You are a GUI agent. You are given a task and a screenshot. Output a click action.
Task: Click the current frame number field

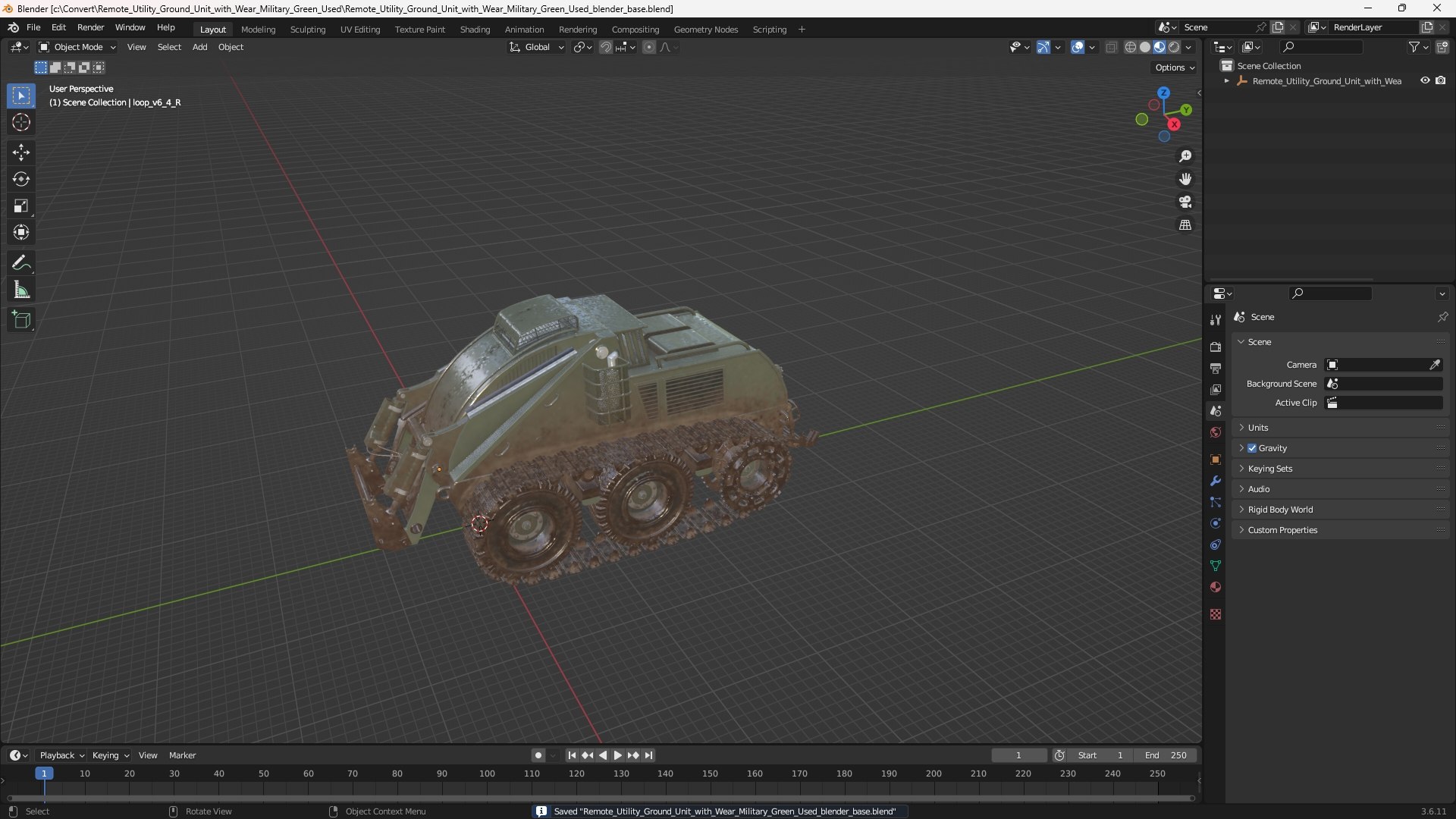tap(1018, 755)
